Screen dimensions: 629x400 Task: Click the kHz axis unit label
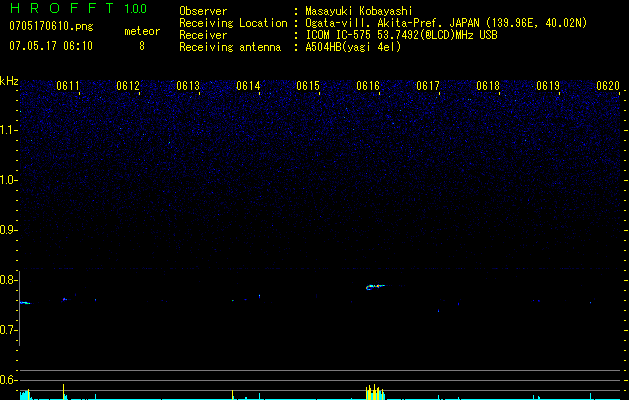9,81
